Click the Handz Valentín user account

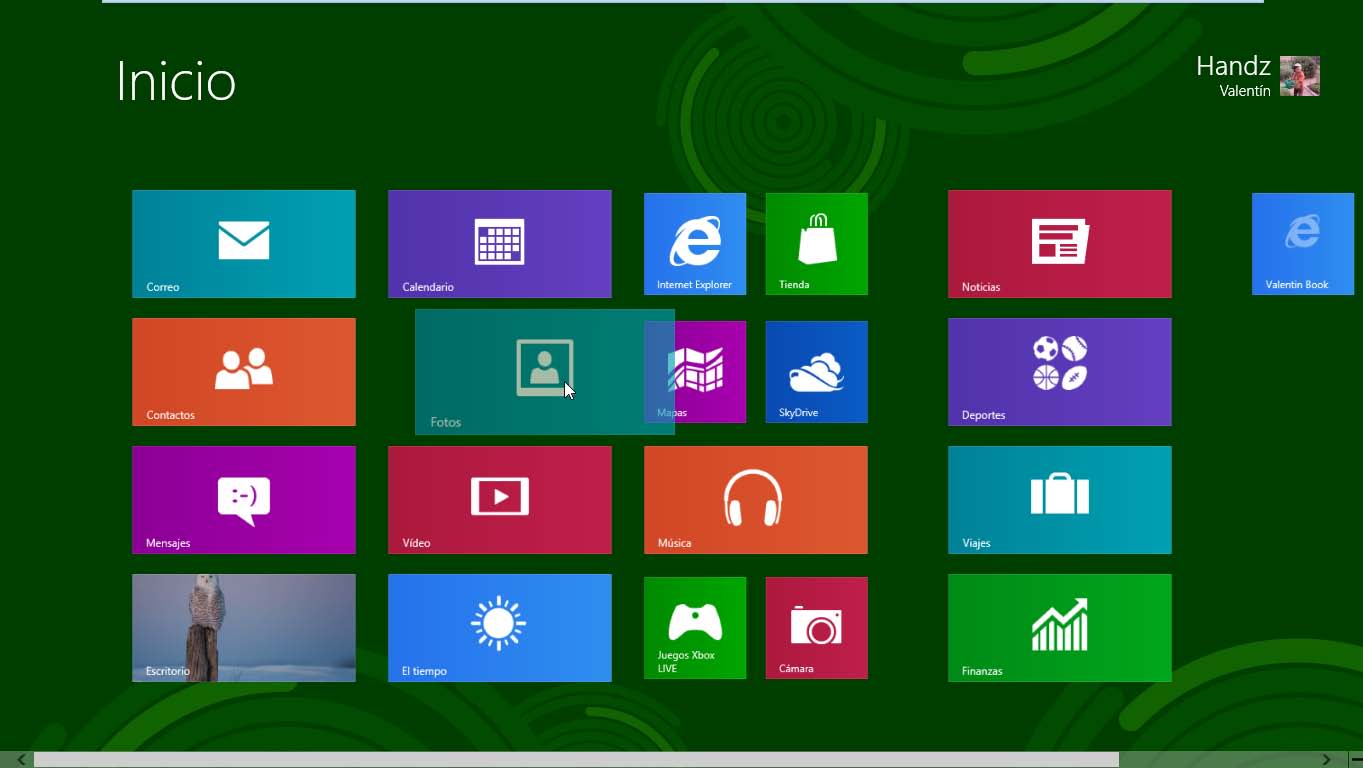1257,76
